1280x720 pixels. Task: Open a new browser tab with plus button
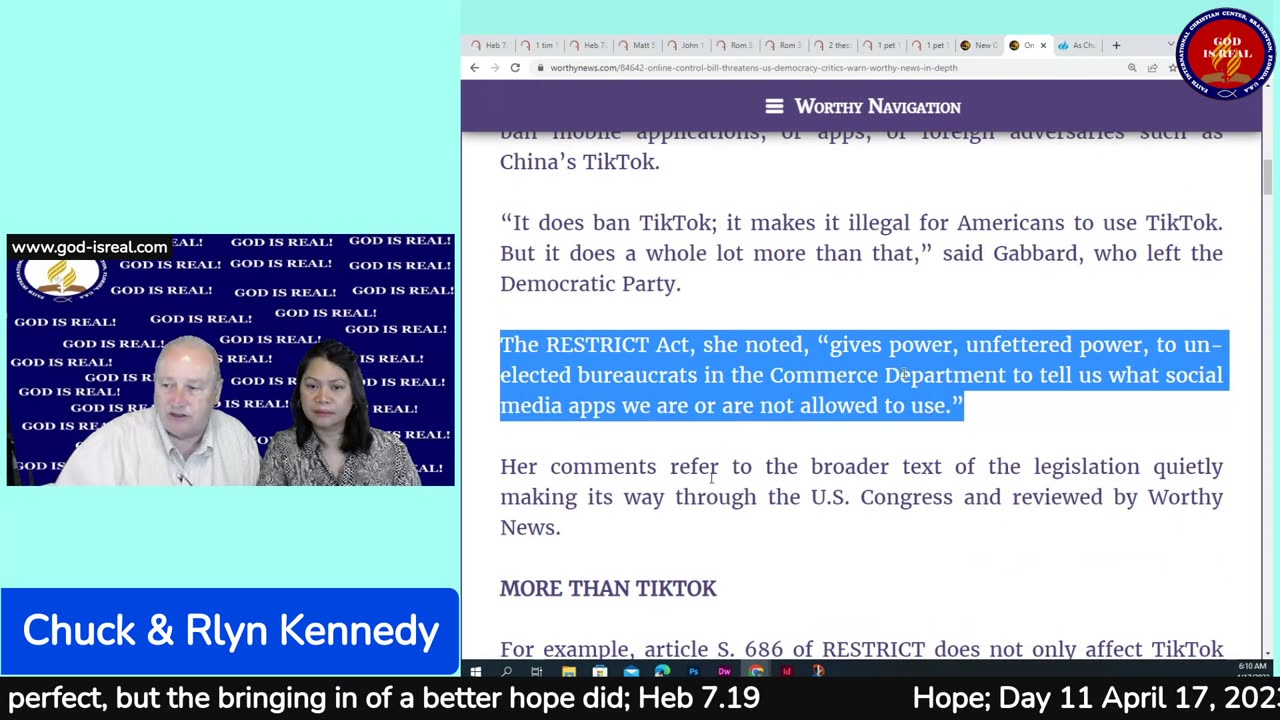[x=1116, y=45]
